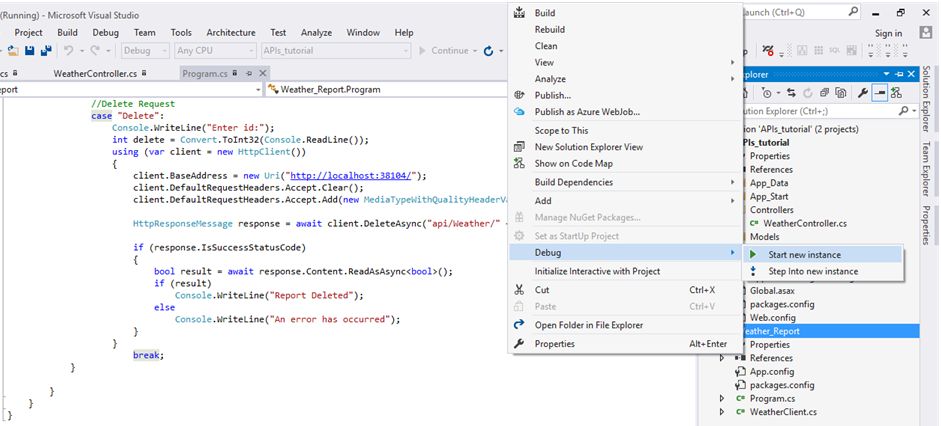Viewport: 941px width, 426px height.
Task: Open the Debug configuration dropdown
Action: [145, 51]
